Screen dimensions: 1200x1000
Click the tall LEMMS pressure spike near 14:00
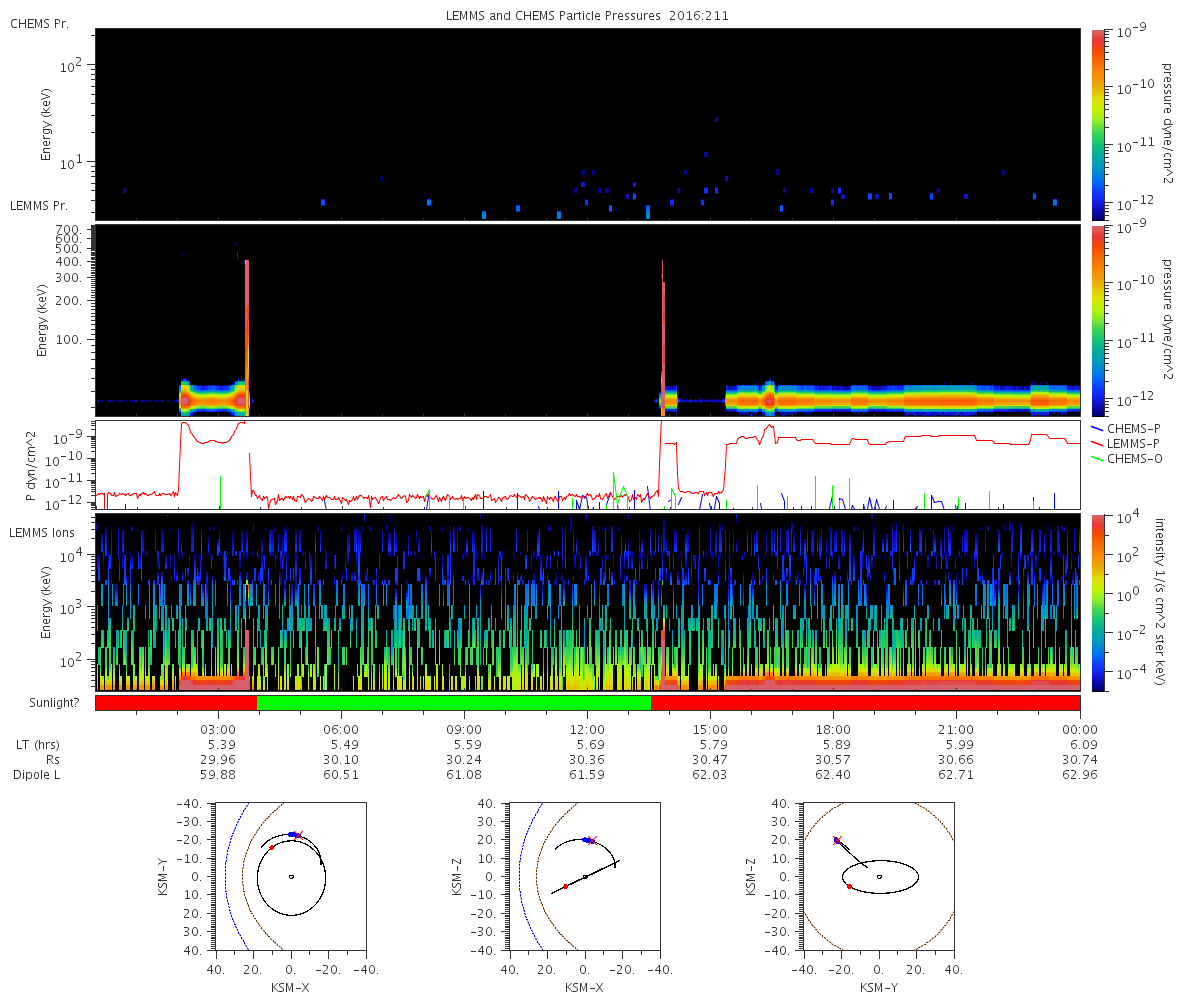(x=662, y=330)
